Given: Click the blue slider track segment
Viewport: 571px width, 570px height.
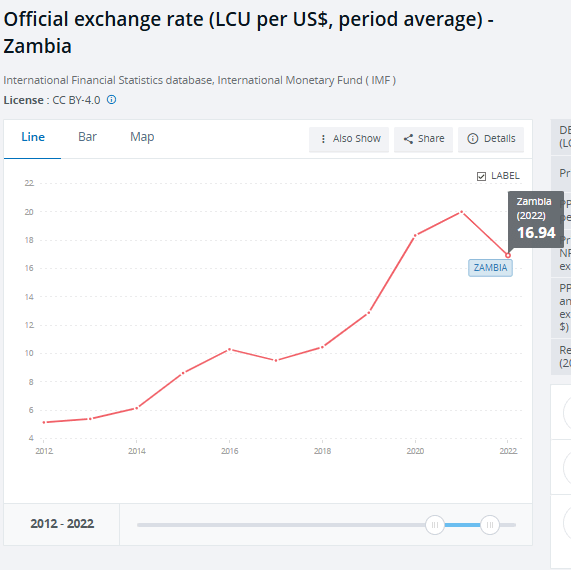Looking at the screenshot, I should 462,525.
